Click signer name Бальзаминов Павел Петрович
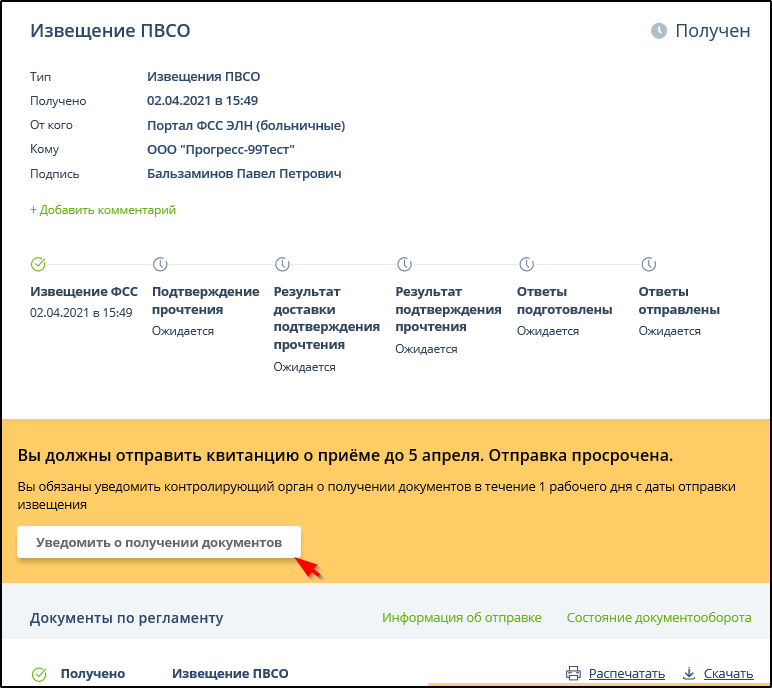Image resolution: width=772 pixels, height=688 pixels. pyautogui.click(x=244, y=173)
